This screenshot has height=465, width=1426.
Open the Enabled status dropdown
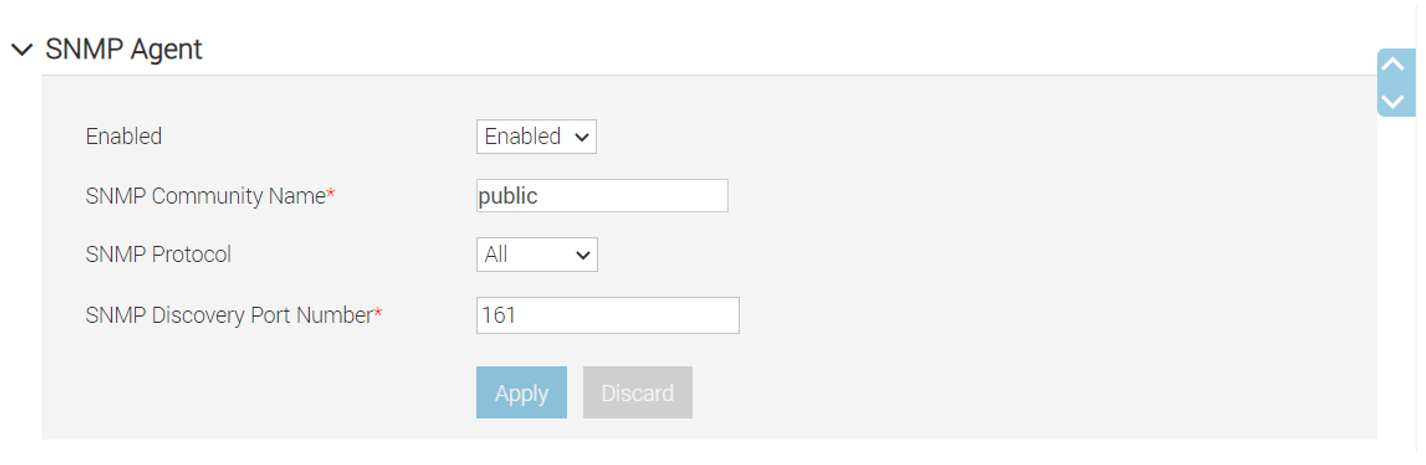(536, 137)
